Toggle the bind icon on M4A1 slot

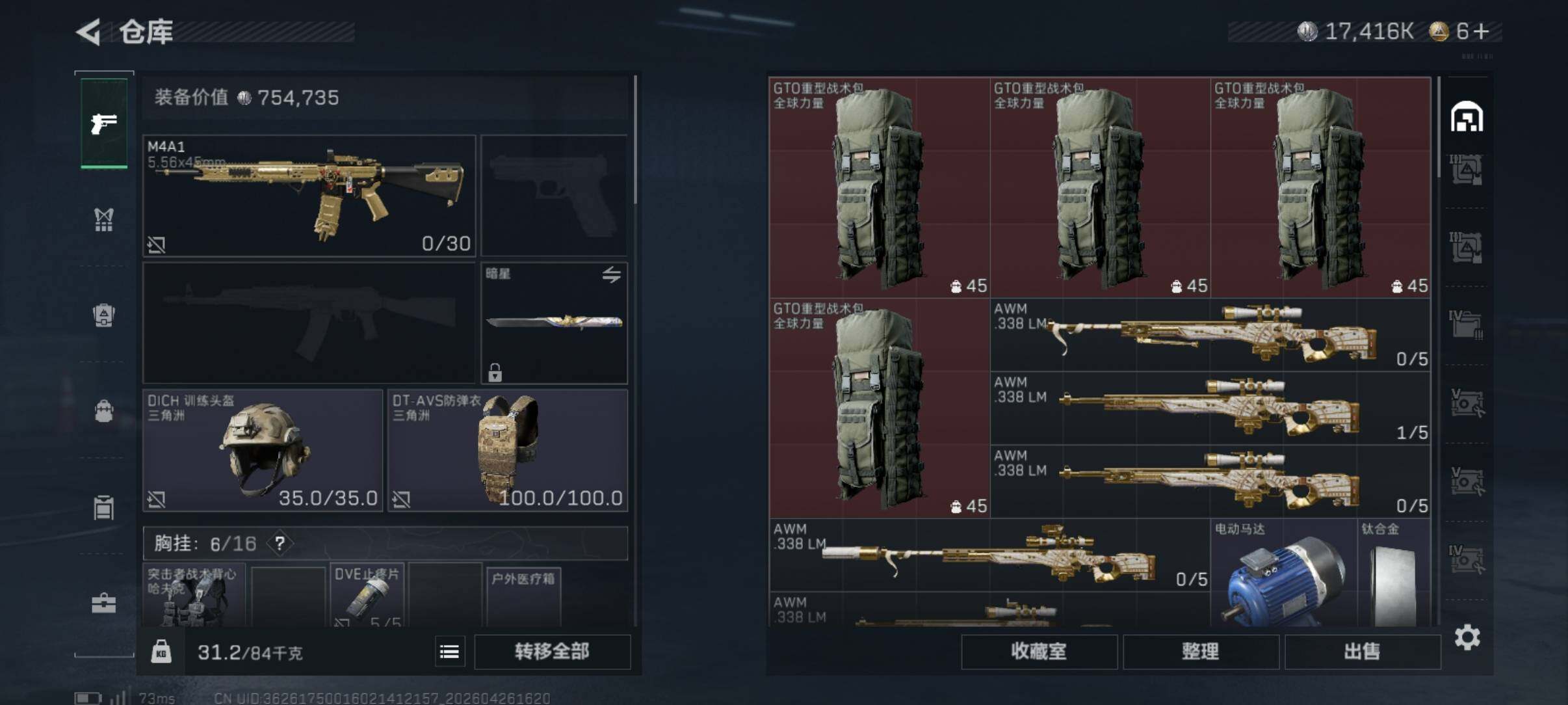pos(156,245)
